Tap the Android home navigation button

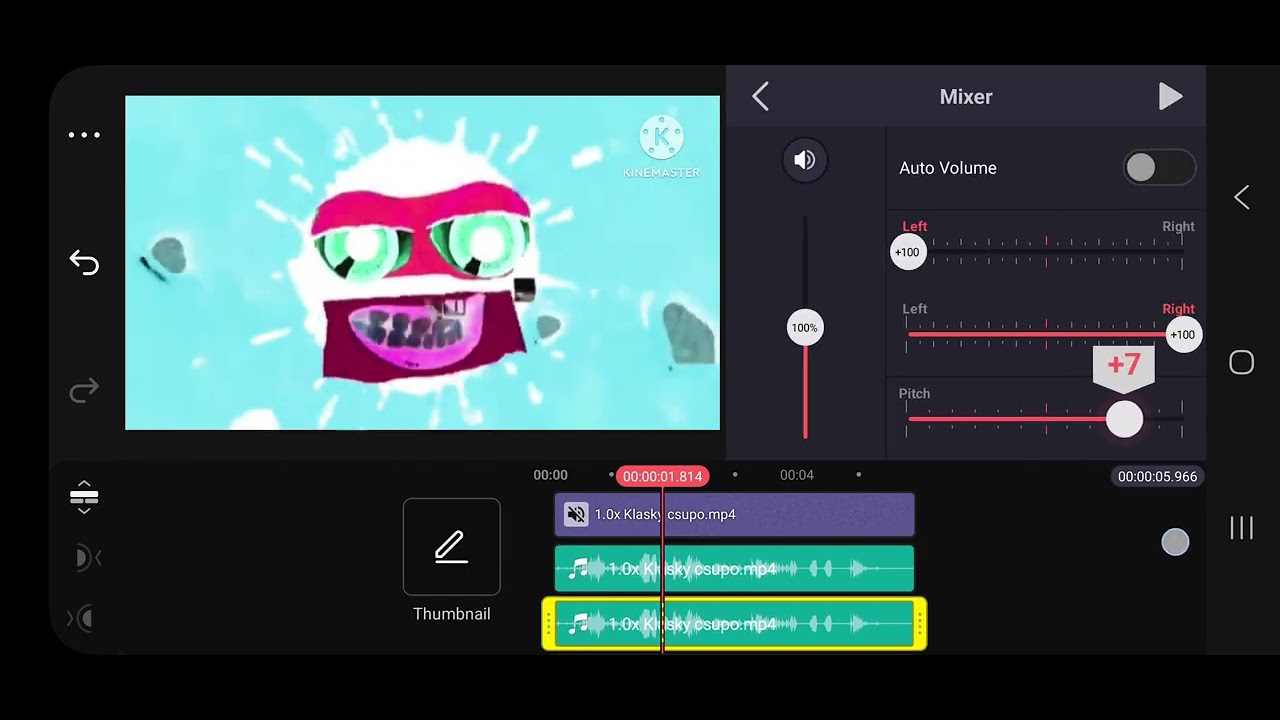(1241, 363)
